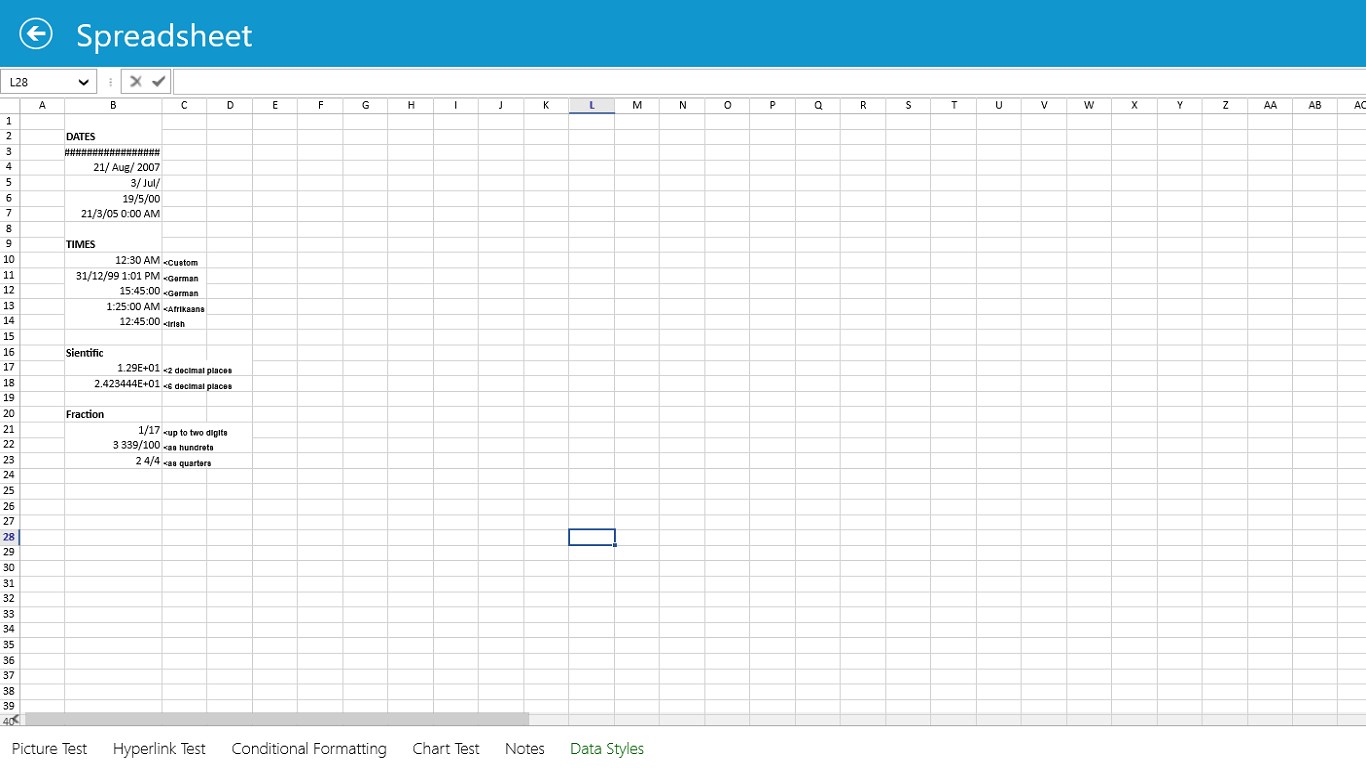
Task: Select the '<6 decimal places' cell
Action: (x=184, y=383)
